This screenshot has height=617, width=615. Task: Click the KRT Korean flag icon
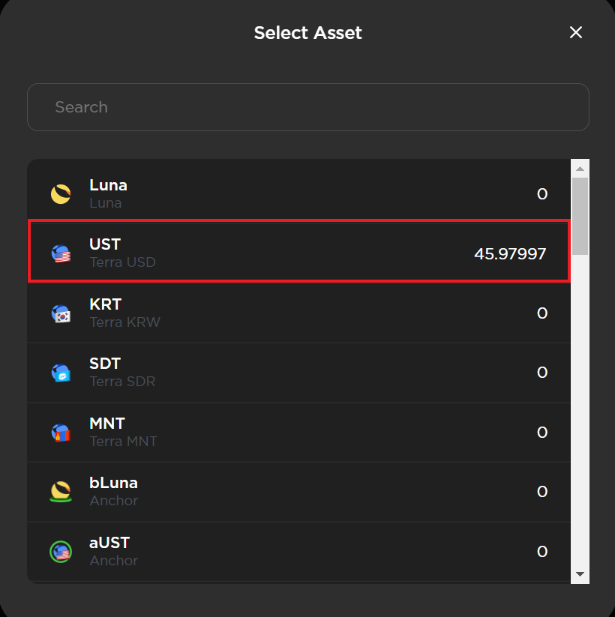pos(61,314)
